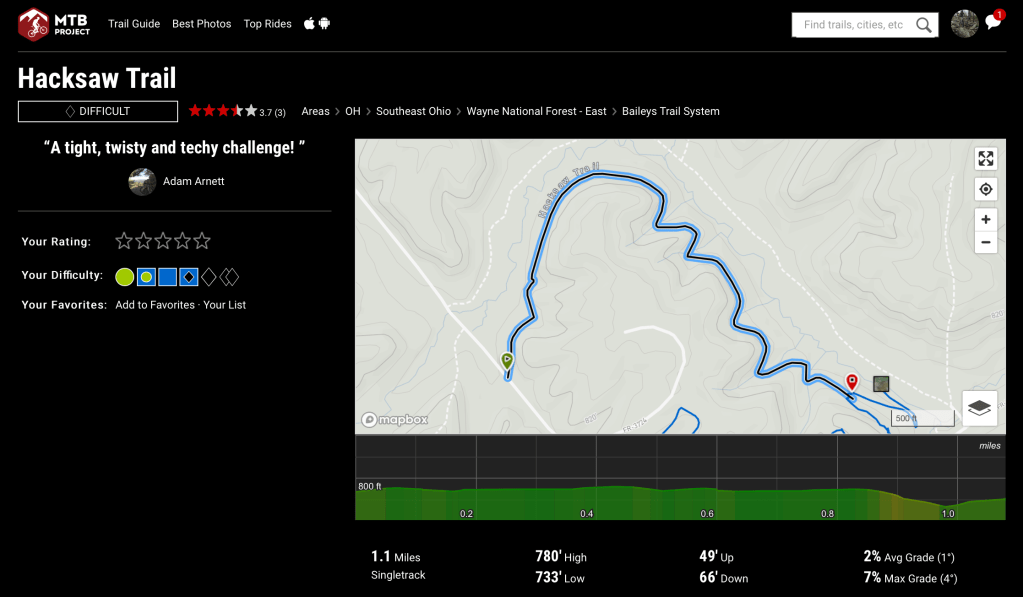Open Baileys Trail System breadcrumb
The height and width of the screenshot is (597, 1023).
[671, 112]
